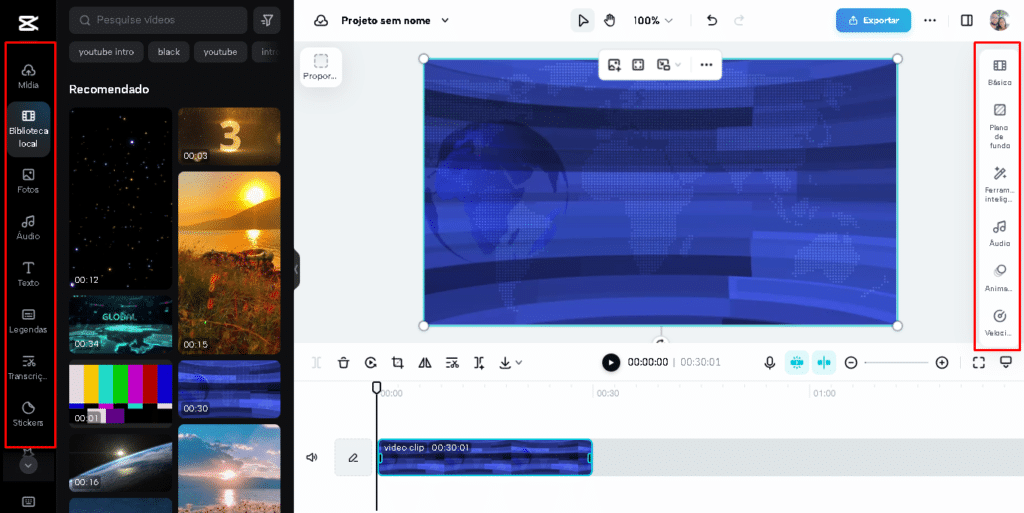Viewport: 1024px width, 513px height.
Task: Open the canvas toolbar more options
Action: (706, 65)
